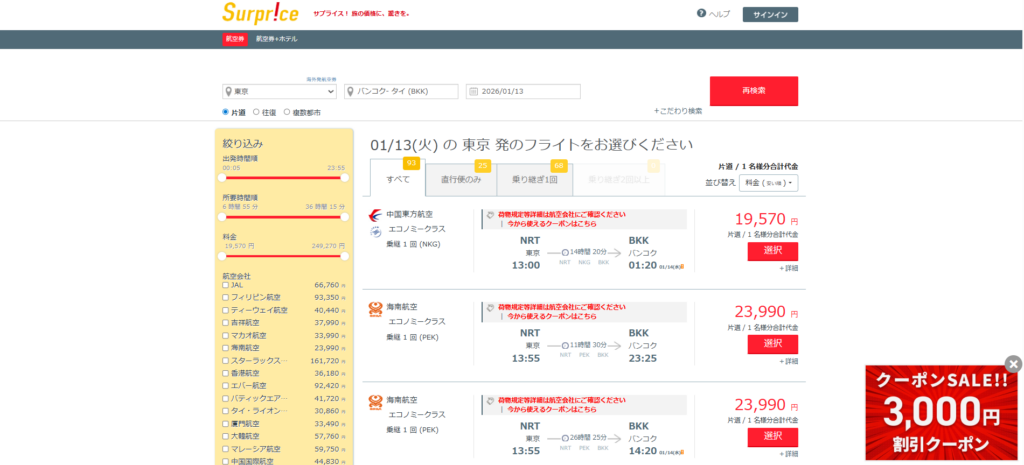Check the JAL airline filter checkbox
This screenshot has width=1024, height=465.
coord(225,285)
